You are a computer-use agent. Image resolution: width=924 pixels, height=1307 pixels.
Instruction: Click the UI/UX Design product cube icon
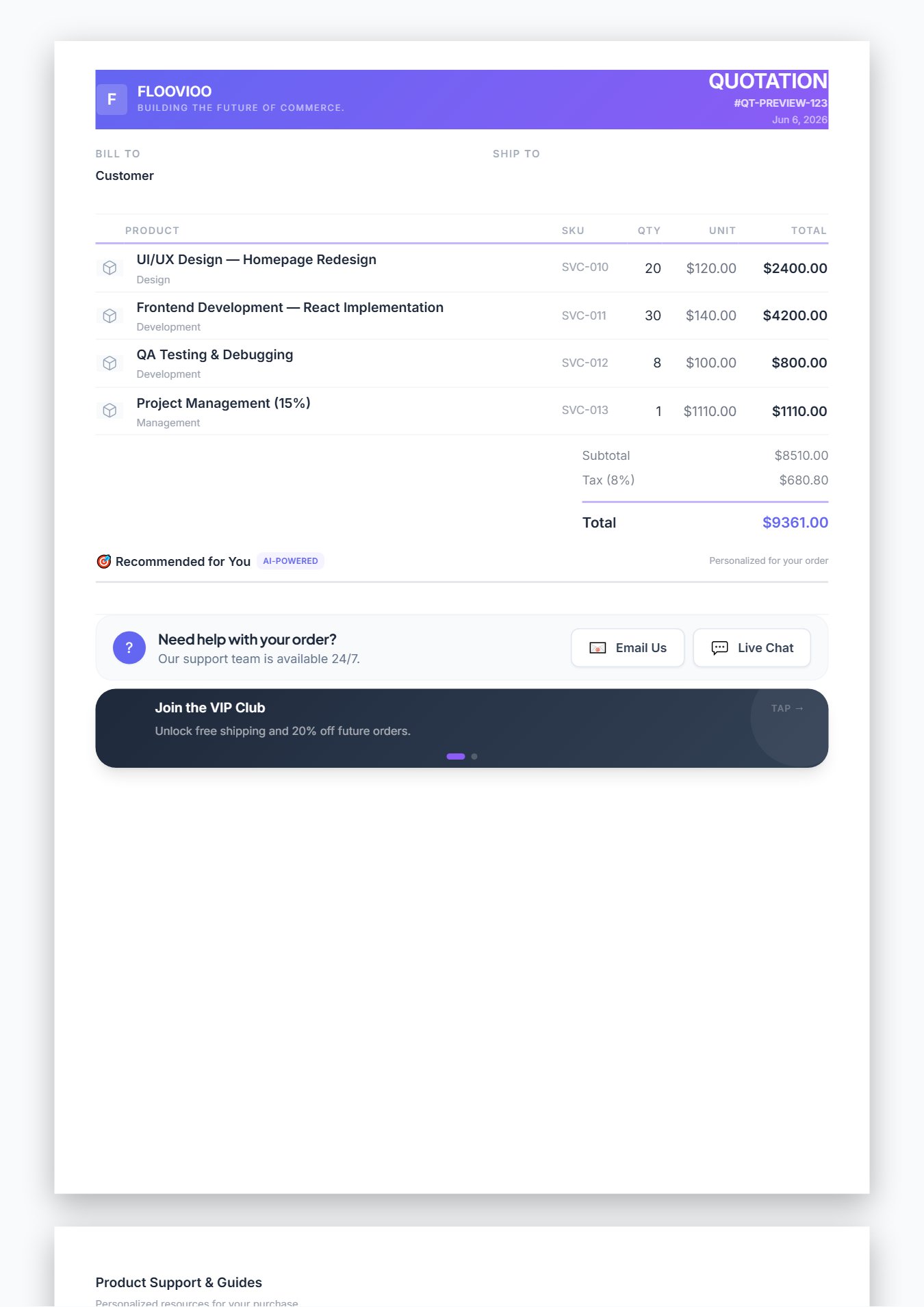tap(110, 268)
